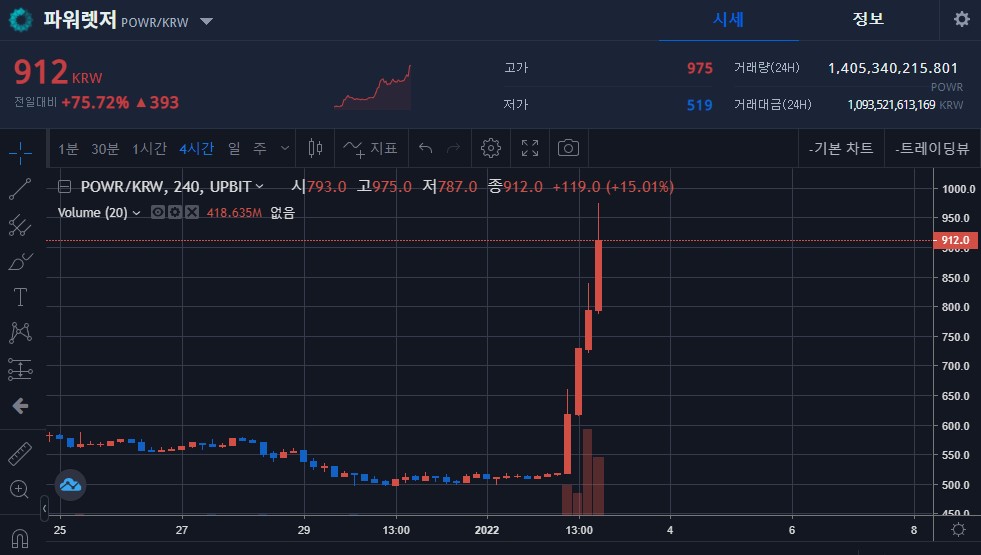Viewport: 981px width, 555px height.
Task: Click the 24H volume 1,405,340,215.801
Action: [893, 68]
